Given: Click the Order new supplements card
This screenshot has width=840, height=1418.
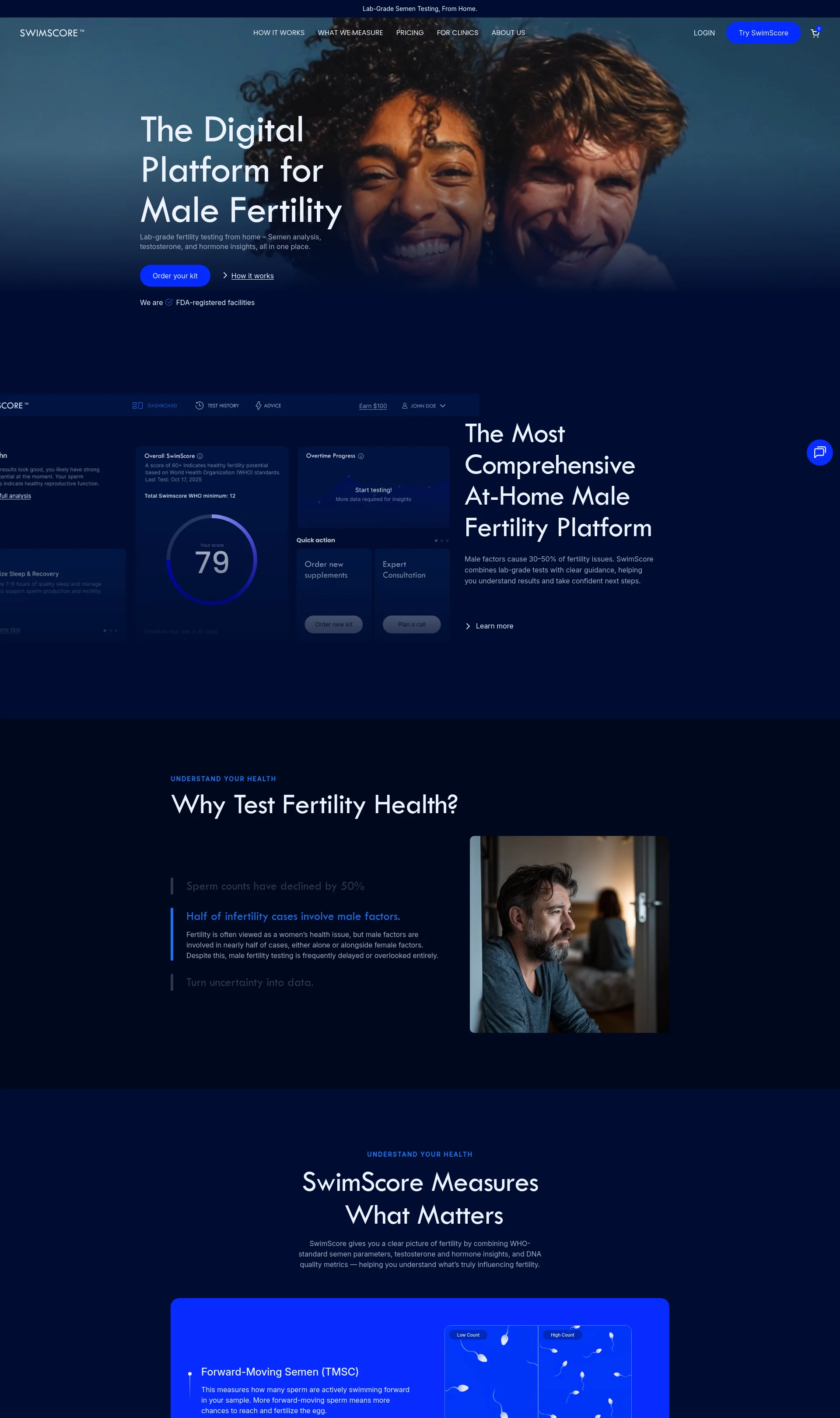Looking at the screenshot, I should point(334,594).
